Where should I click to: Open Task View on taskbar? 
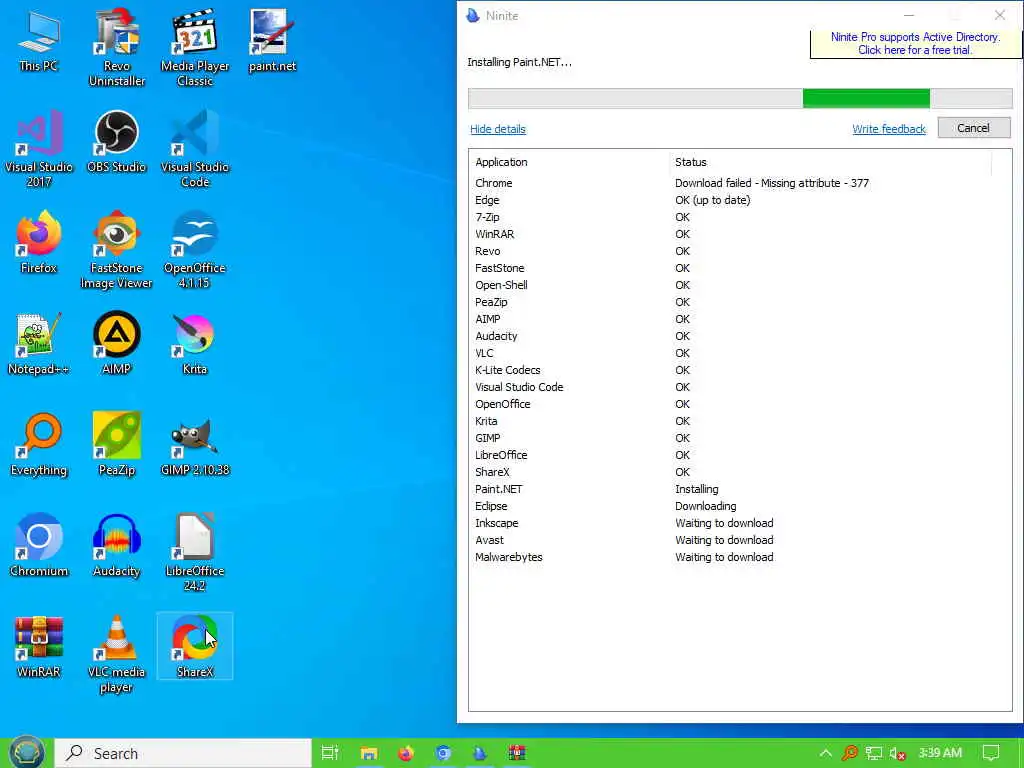[330, 753]
